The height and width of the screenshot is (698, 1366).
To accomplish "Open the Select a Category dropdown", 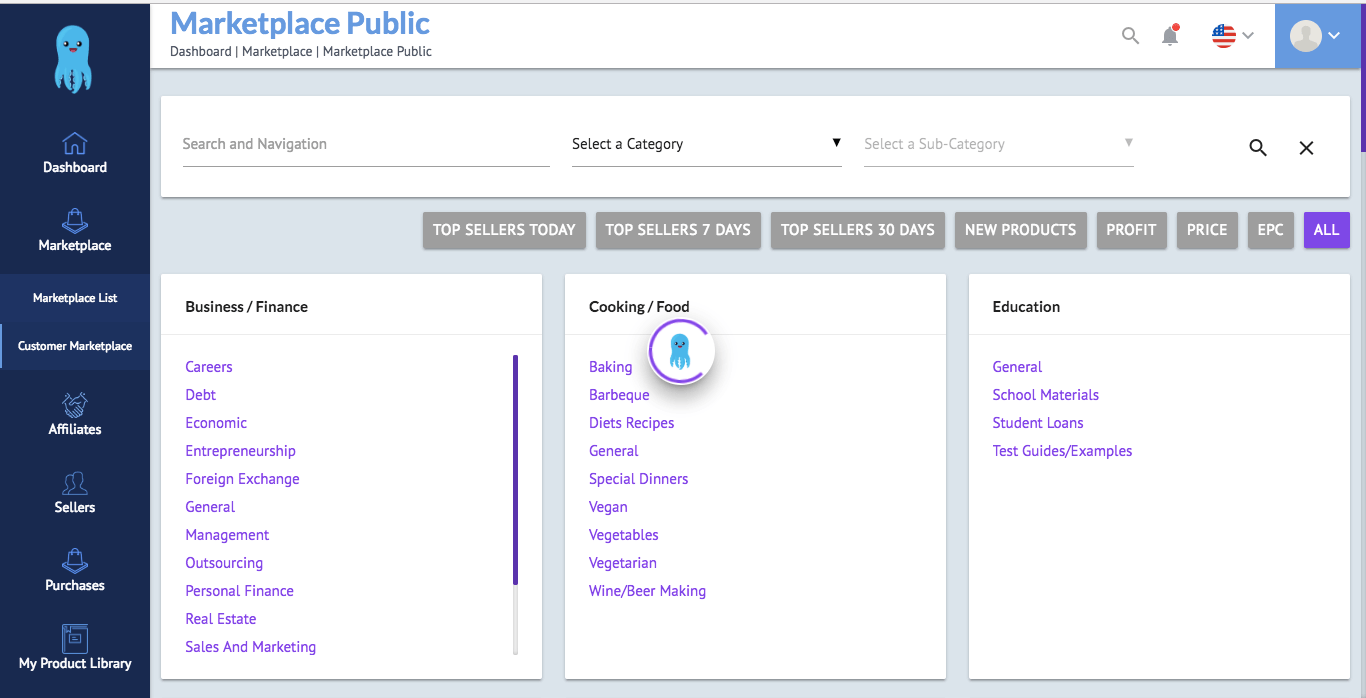I will (707, 144).
